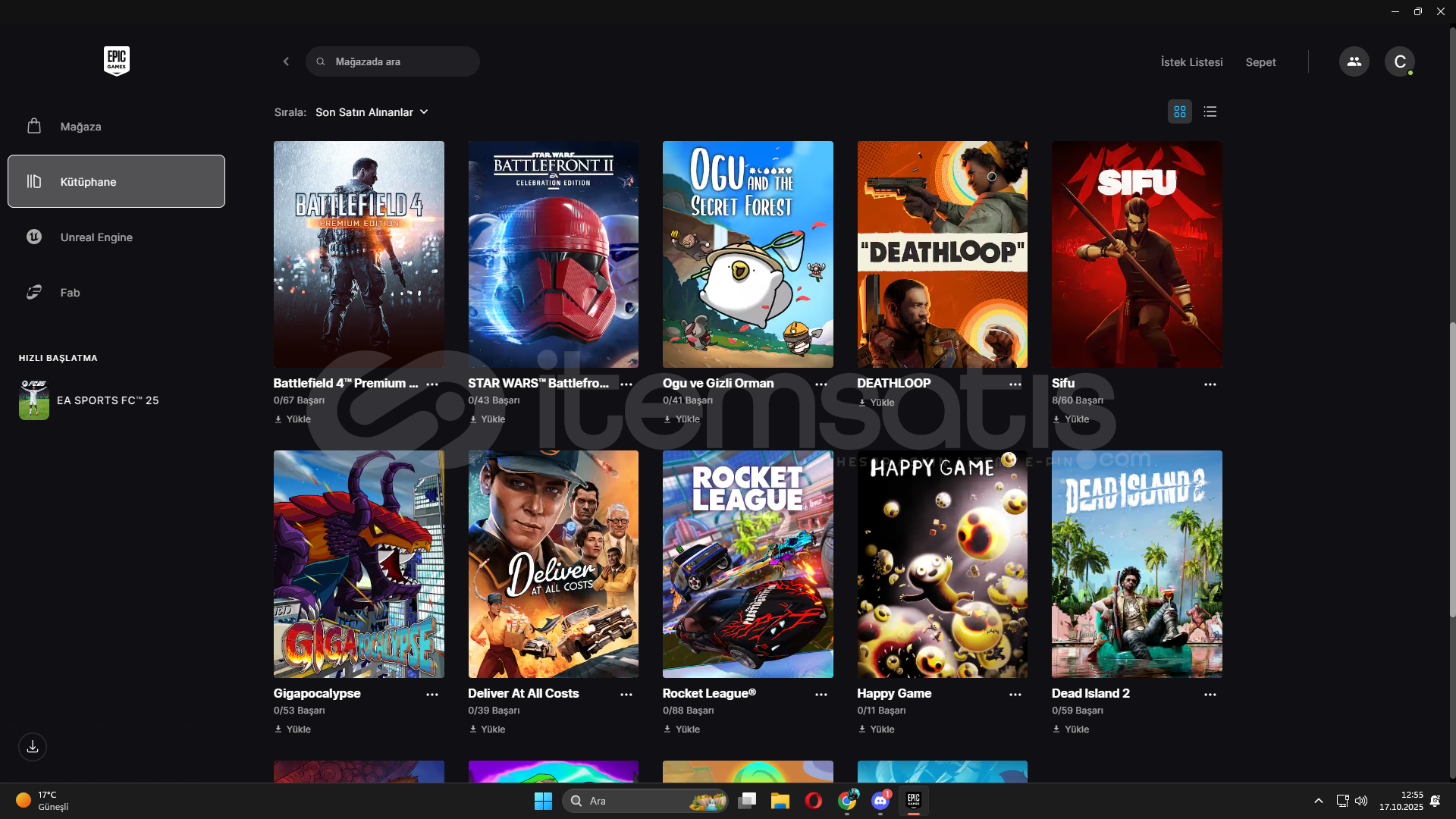Click the back arrow near search
The image size is (1456, 819).
point(286,61)
